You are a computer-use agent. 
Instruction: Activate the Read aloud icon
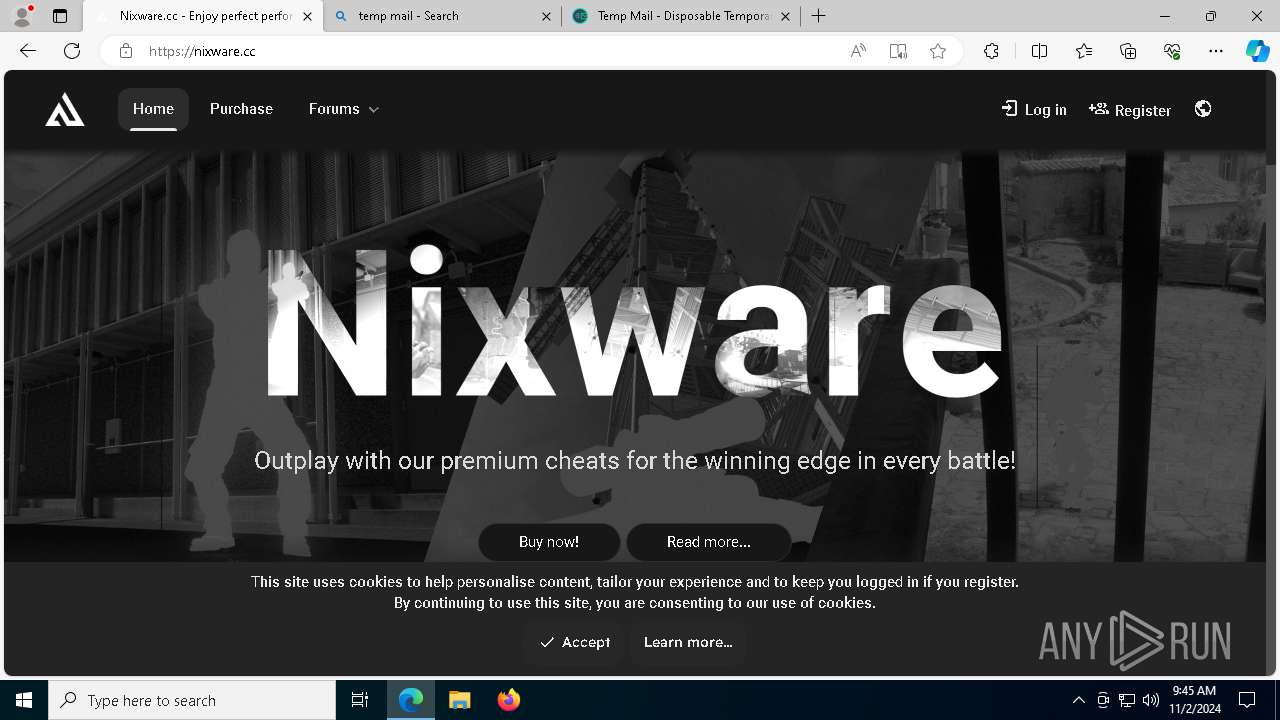coord(858,51)
